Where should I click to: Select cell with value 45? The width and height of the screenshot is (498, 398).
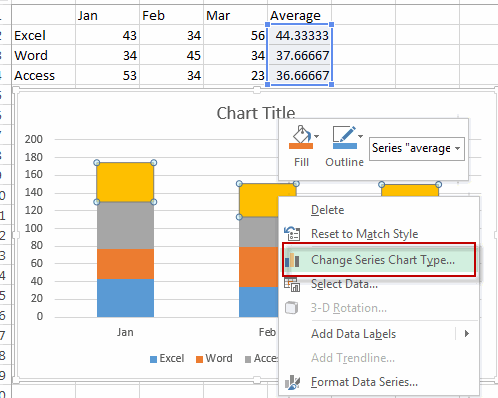coord(172,55)
